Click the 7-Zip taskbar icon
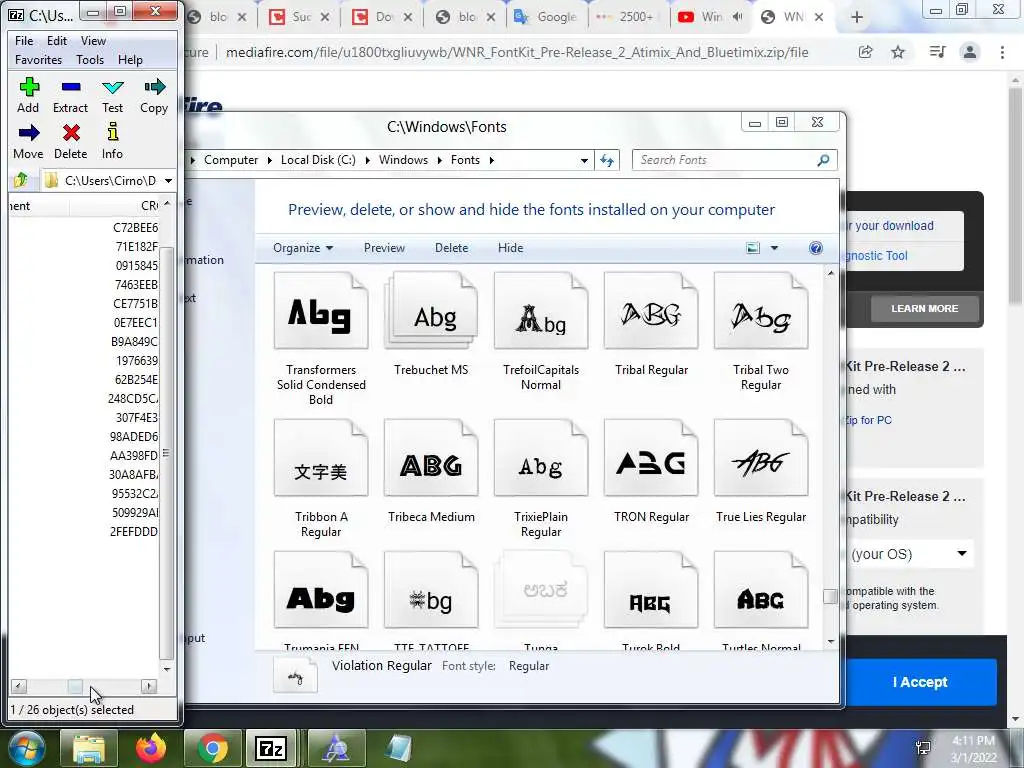This screenshot has height=768, width=1024. [x=272, y=748]
